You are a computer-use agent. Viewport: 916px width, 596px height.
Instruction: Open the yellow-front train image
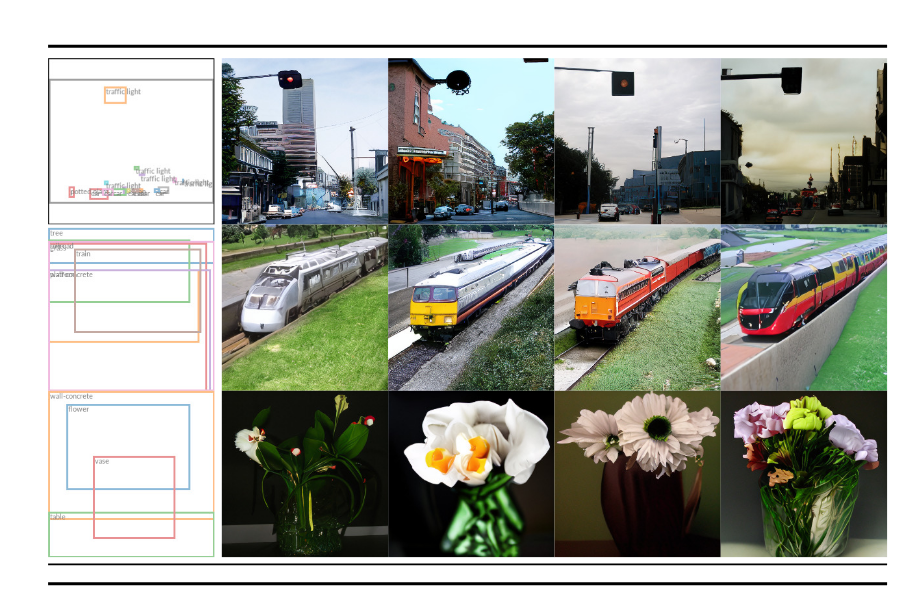click(471, 307)
